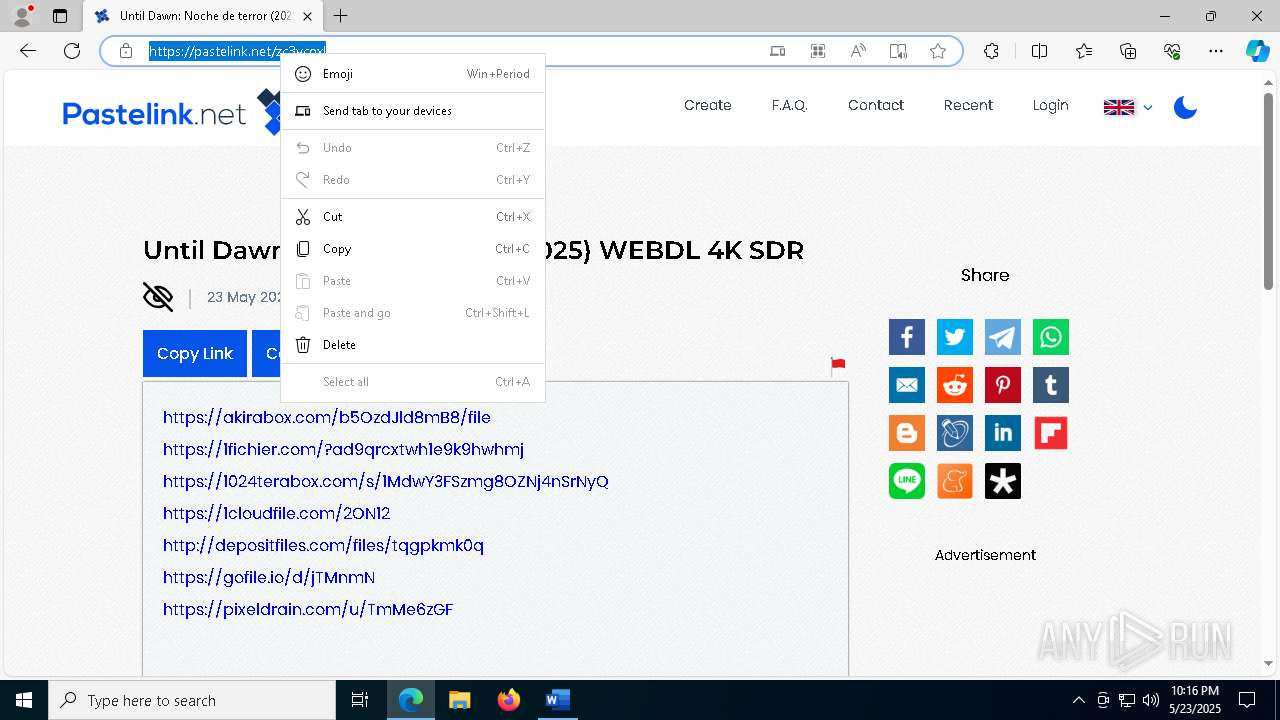Click Read aloud icon in address bar
Viewport: 1280px width, 720px height.
tap(858, 51)
